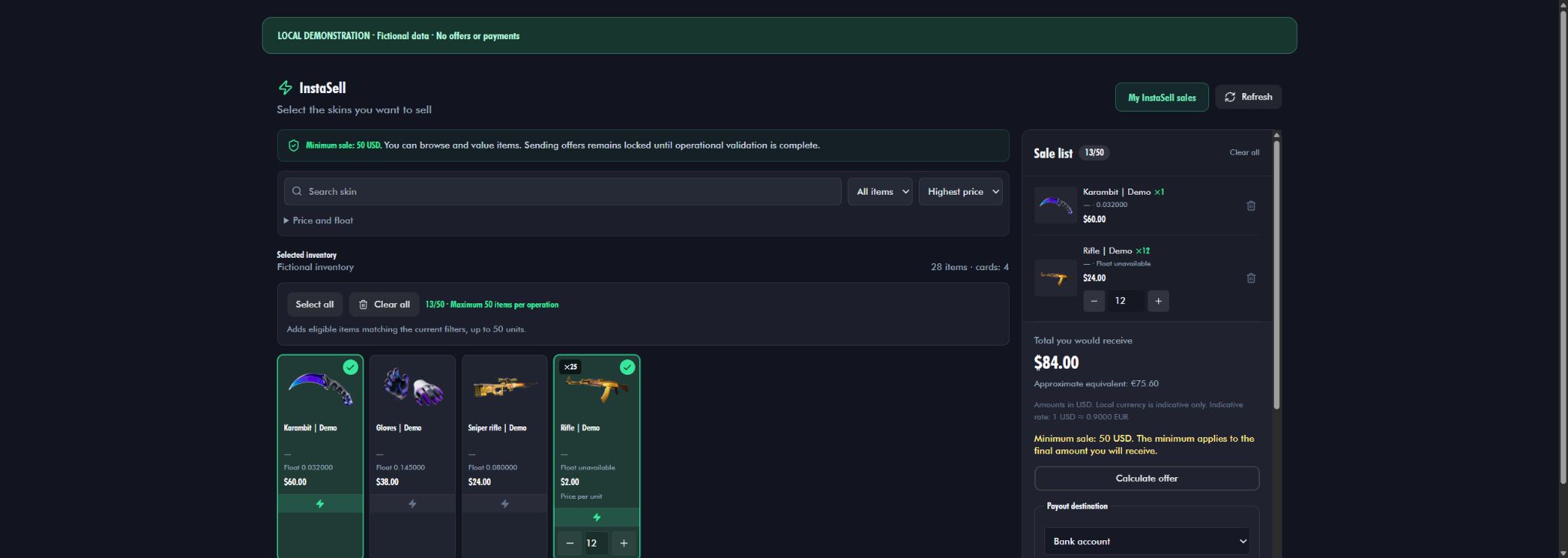
Task: Click the Clear all button with trash icon
Action: [384, 305]
